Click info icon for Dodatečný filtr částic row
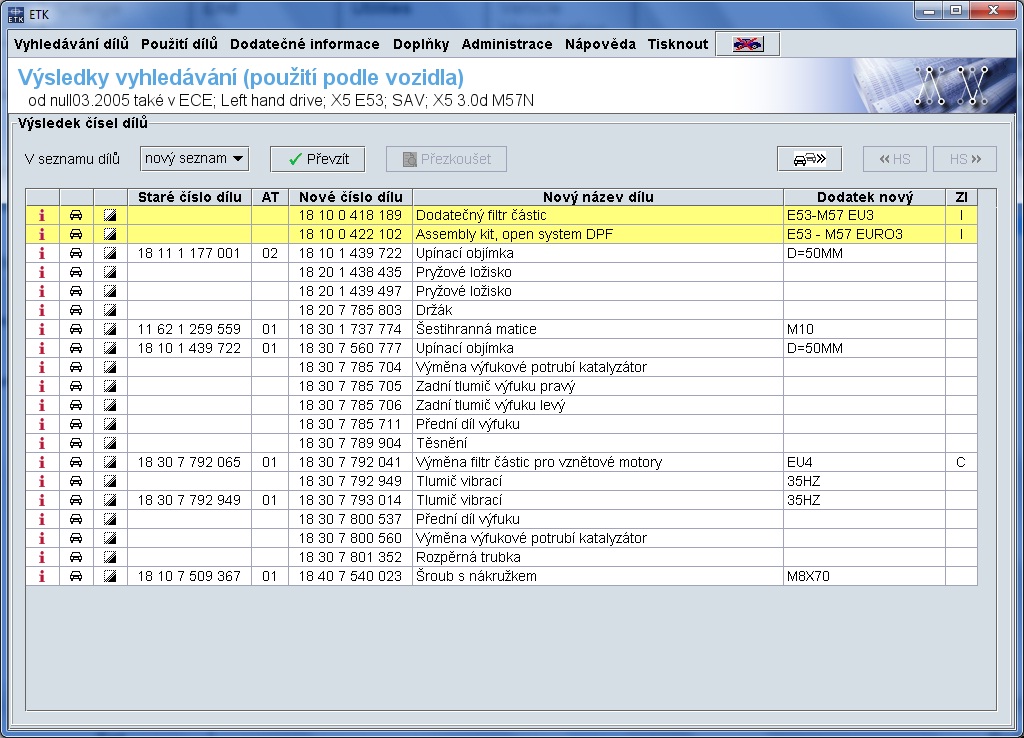Viewport: 1024px width, 738px height. [42, 215]
